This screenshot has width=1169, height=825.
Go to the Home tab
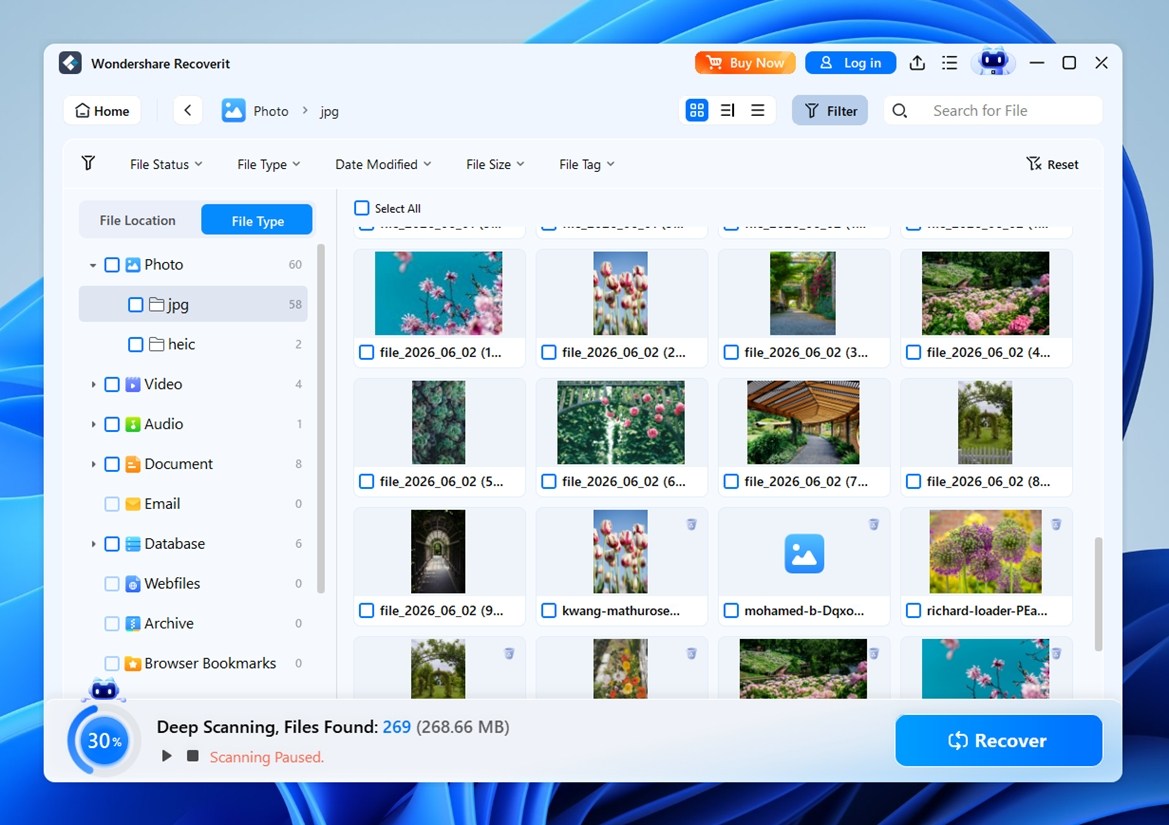click(101, 110)
